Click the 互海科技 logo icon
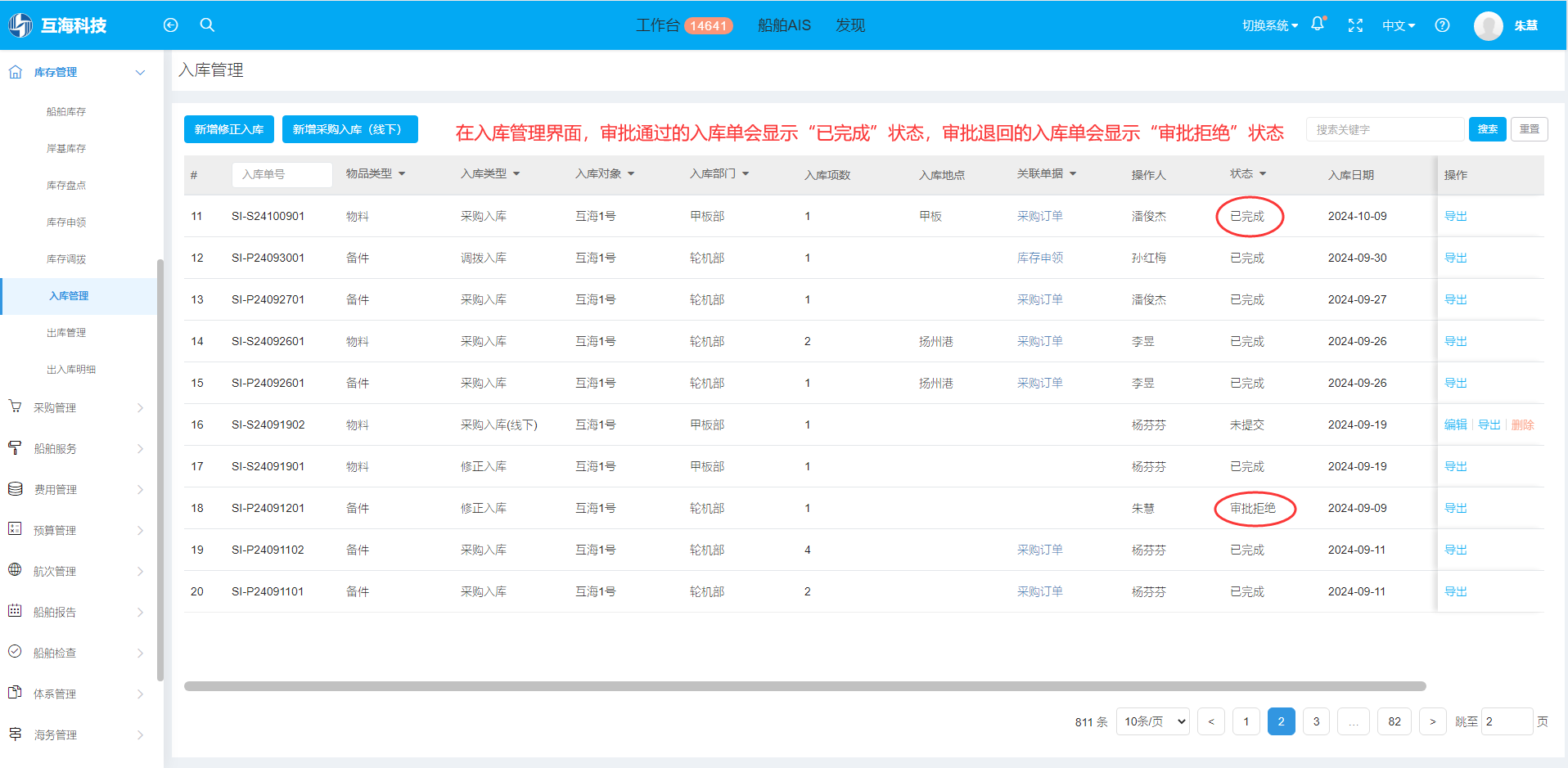 pos(20,25)
